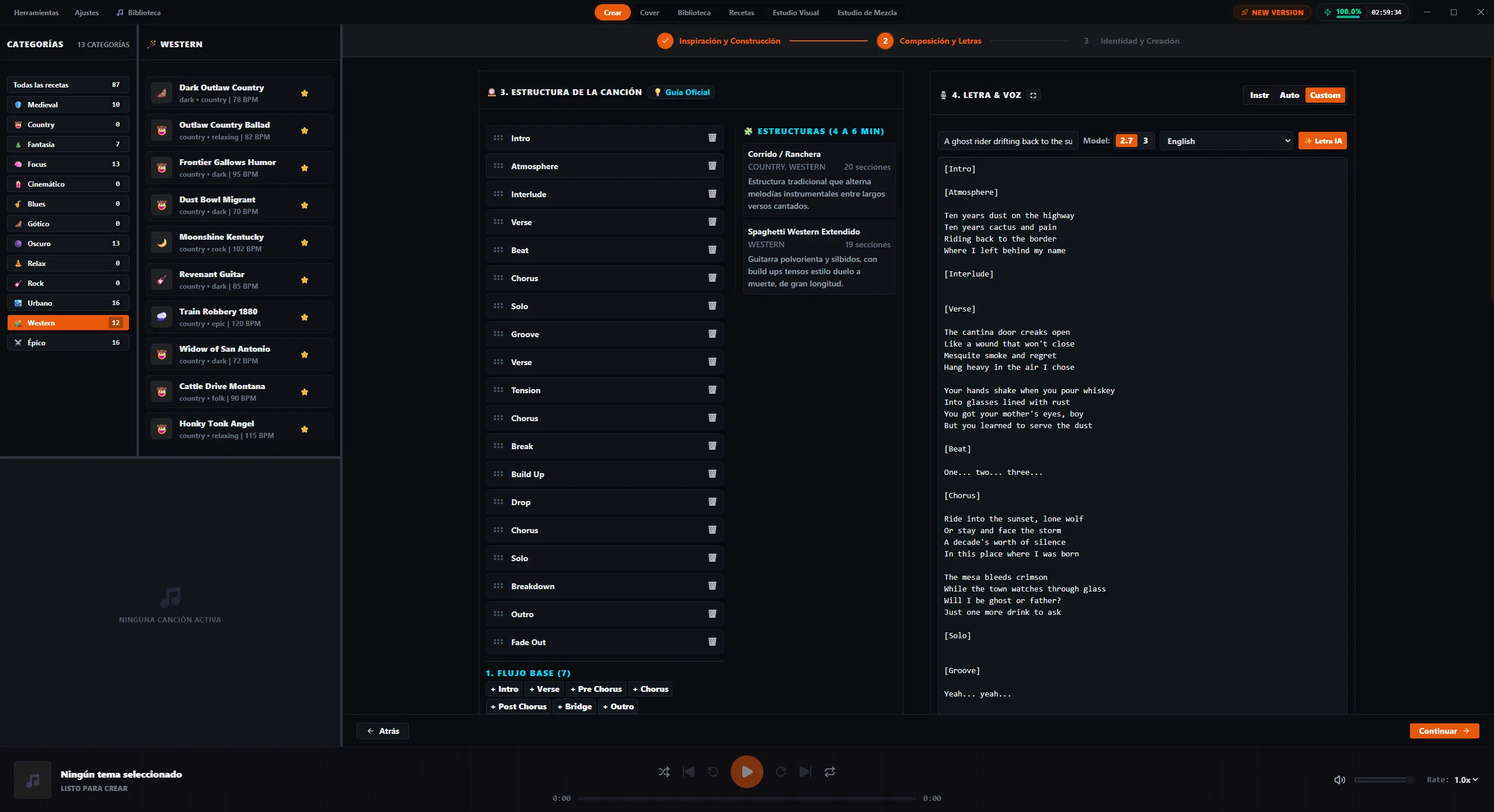The height and width of the screenshot is (812, 1494).
Task: Click the lyrics prompt input field
Action: coord(1008,141)
